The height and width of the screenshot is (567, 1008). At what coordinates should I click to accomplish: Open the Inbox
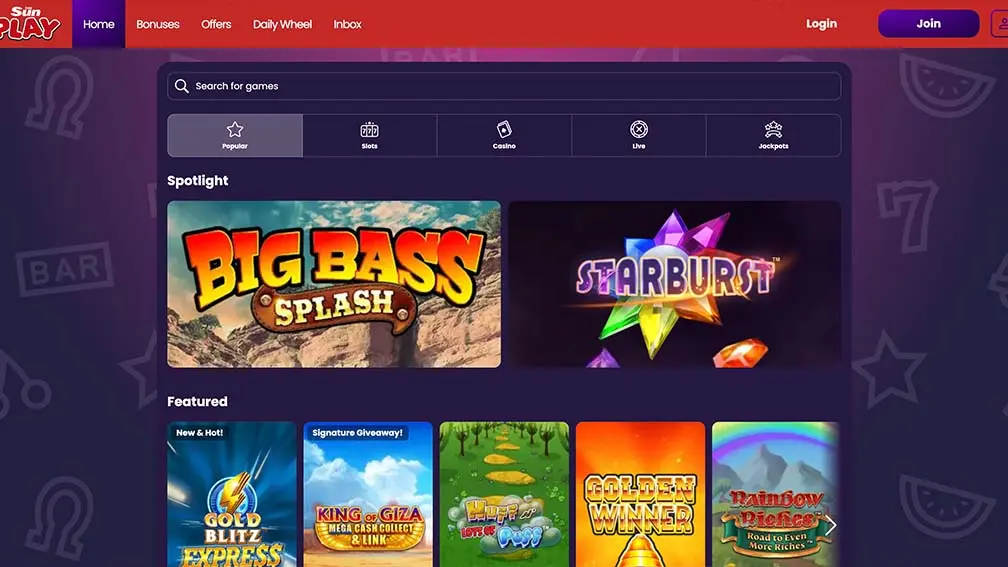coord(347,24)
